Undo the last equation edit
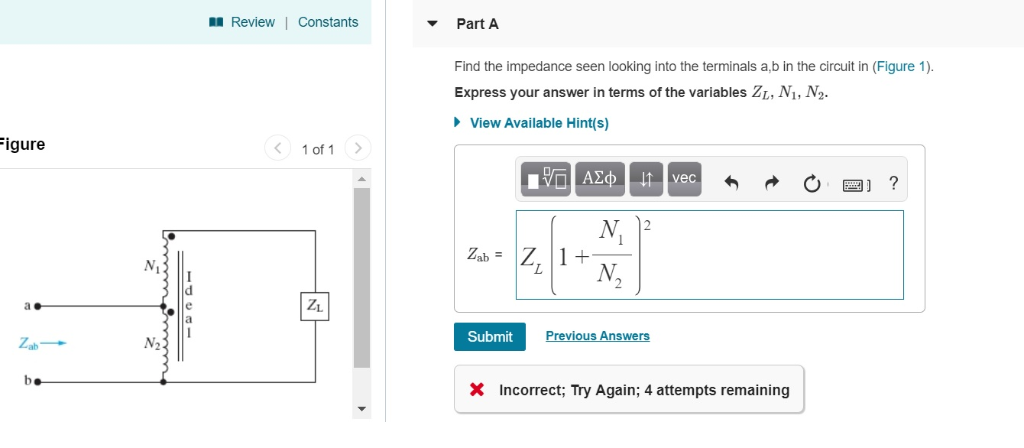The image size is (1024, 448). (731, 184)
